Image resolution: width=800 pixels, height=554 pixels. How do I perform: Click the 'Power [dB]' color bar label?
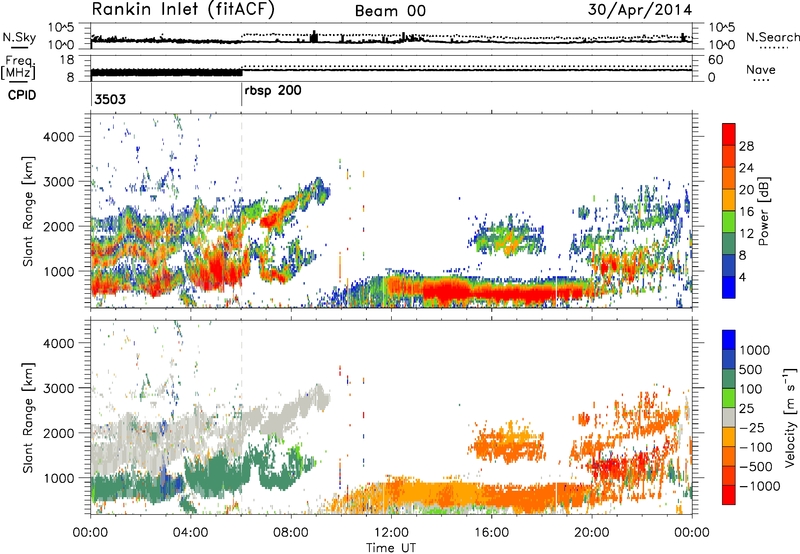(763, 212)
